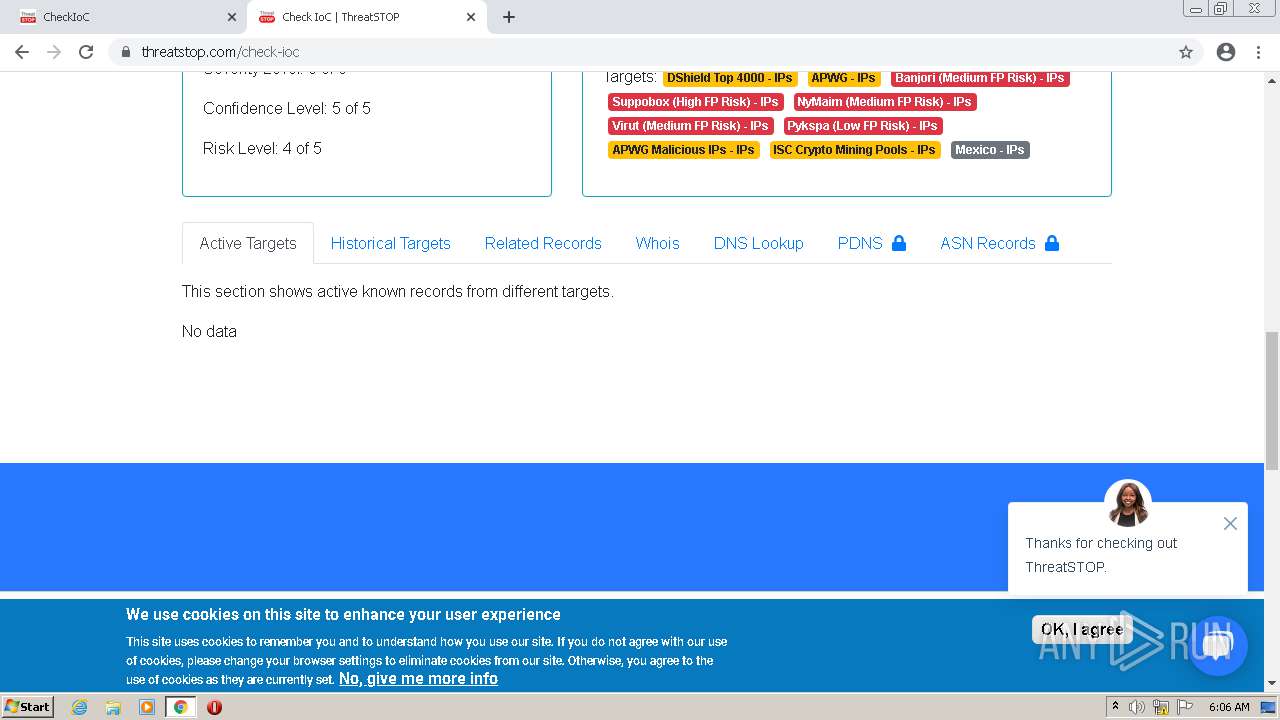The image size is (1280, 720).
Task: Reload the page with refresh icon
Action: [x=86, y=52]
